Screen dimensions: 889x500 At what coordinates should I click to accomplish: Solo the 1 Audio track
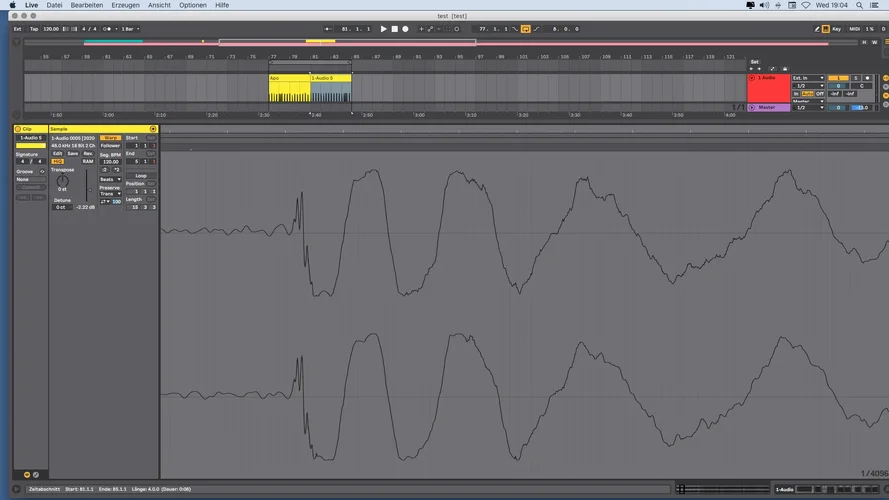[856, 78]
